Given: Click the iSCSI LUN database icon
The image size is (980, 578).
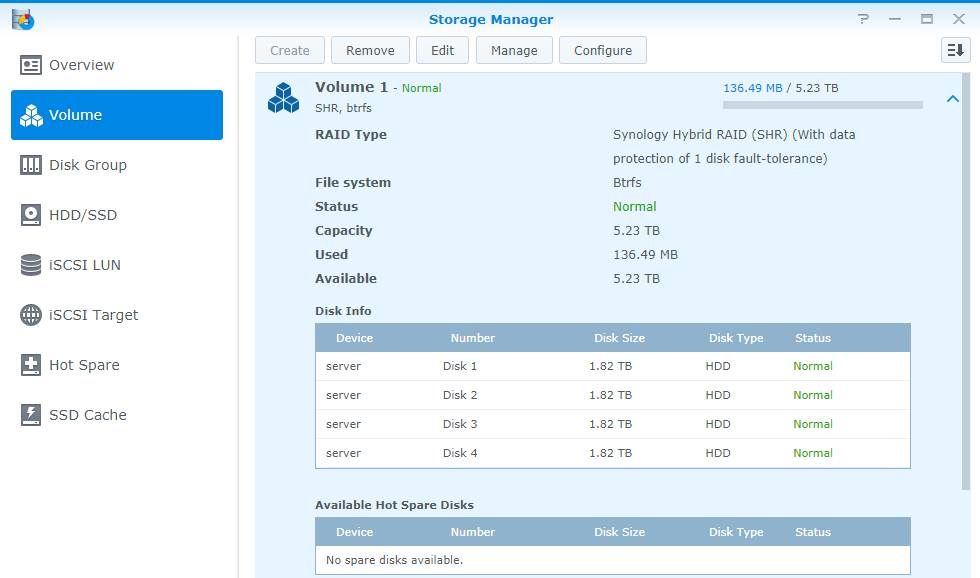Looking at the screenshot, I should [31, 265].
